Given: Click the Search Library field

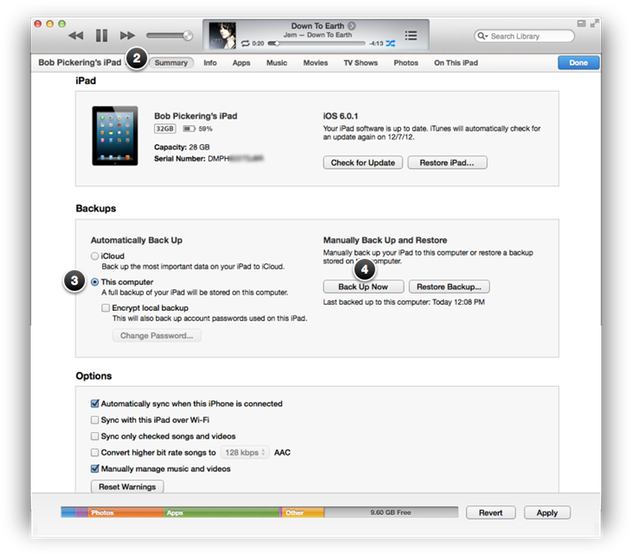Looking at the screenshot, I should pos(524,36).
